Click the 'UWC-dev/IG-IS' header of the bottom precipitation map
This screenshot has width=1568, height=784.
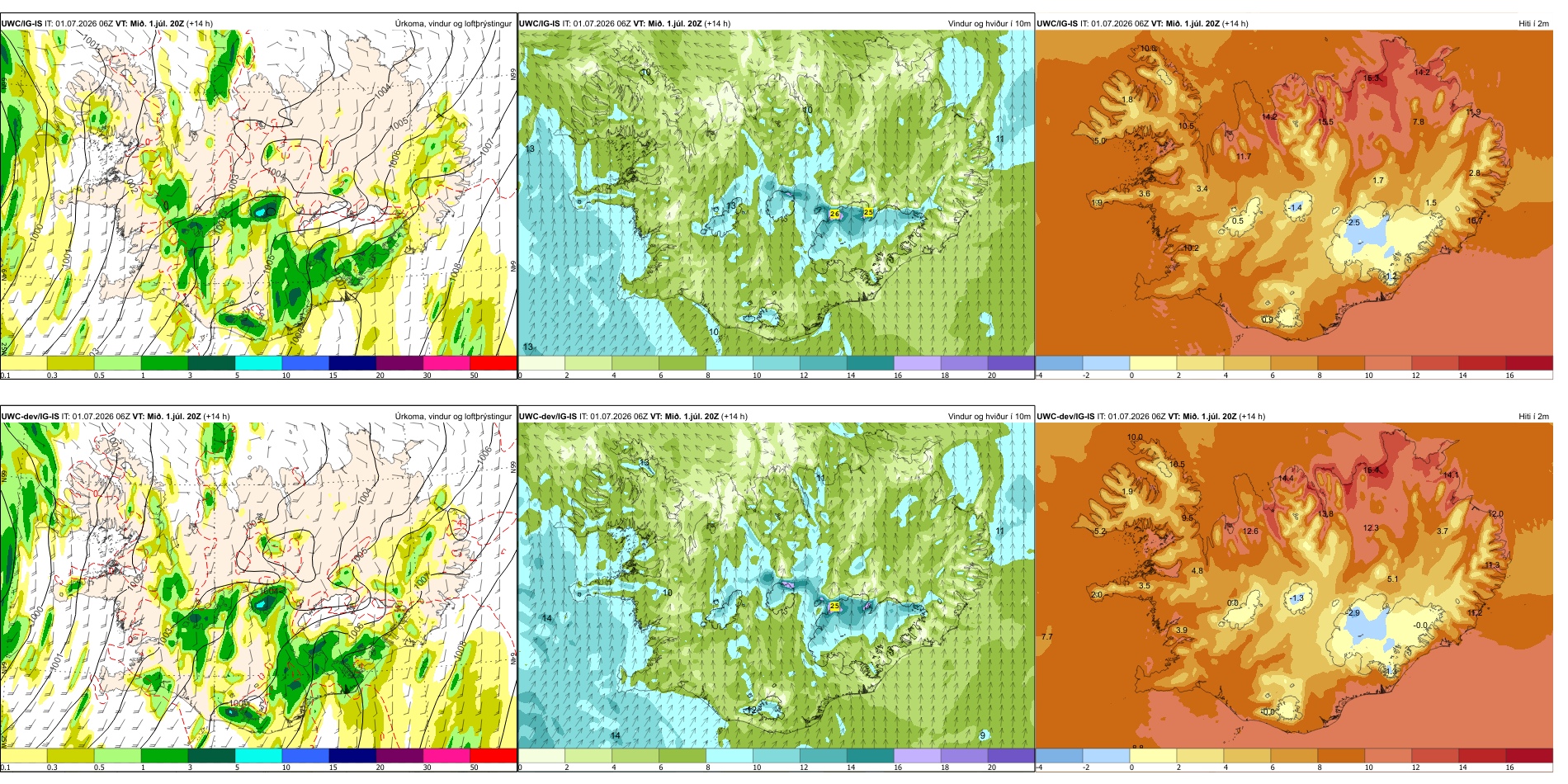tap(30, 417)
